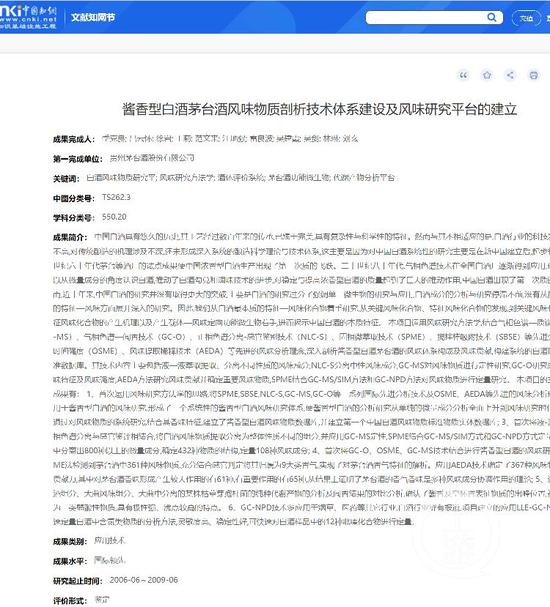Viewport: 550px width, 607px height.
Task: Click the 第一完成单位 label
Action: 78,159
